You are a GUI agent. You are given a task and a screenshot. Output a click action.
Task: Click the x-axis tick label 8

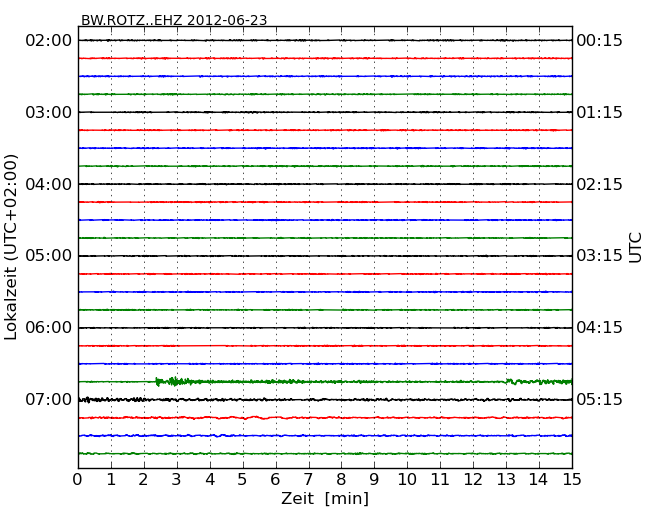click(x=341, y=479)
